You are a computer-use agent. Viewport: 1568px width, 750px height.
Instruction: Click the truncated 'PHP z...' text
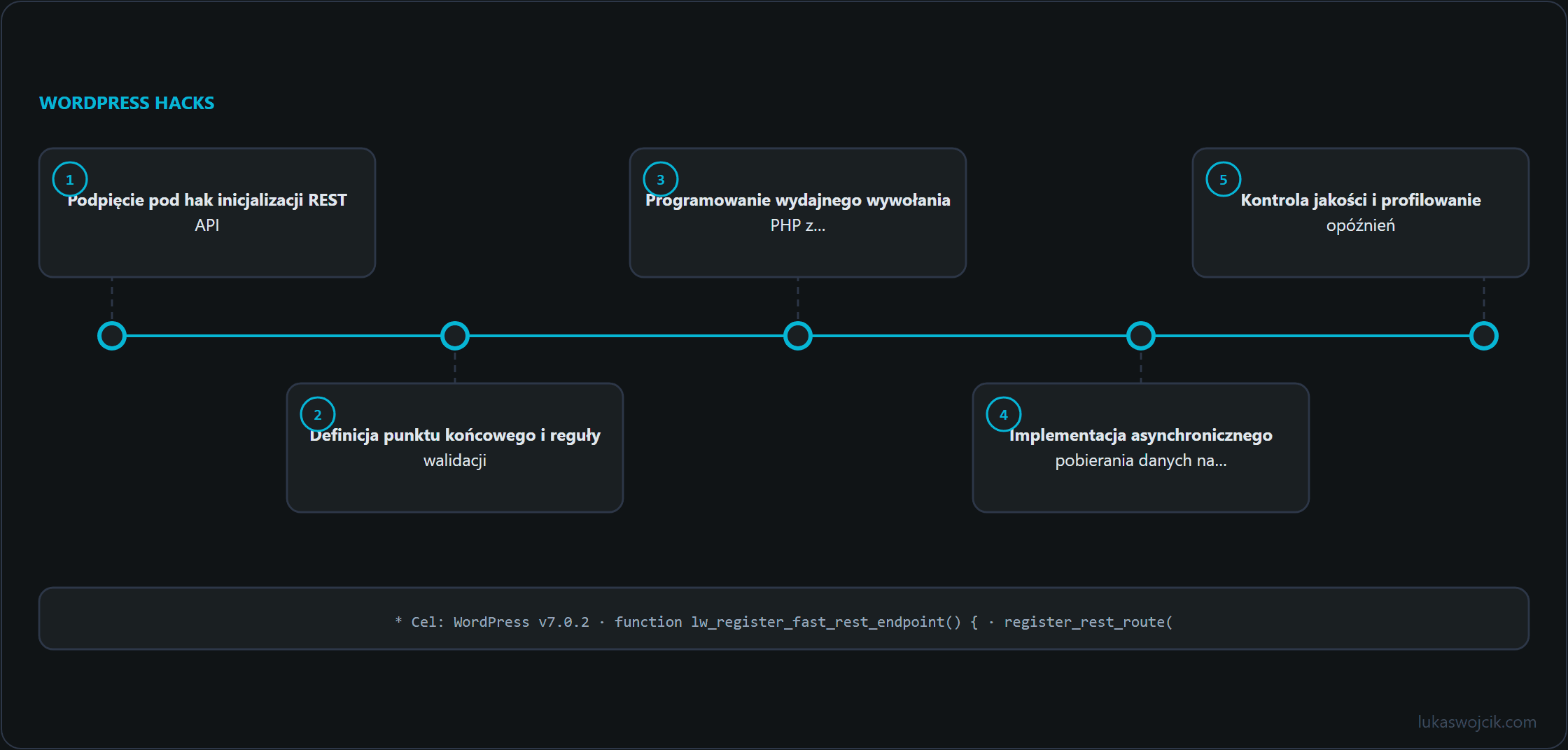click(x=798, y=225)
